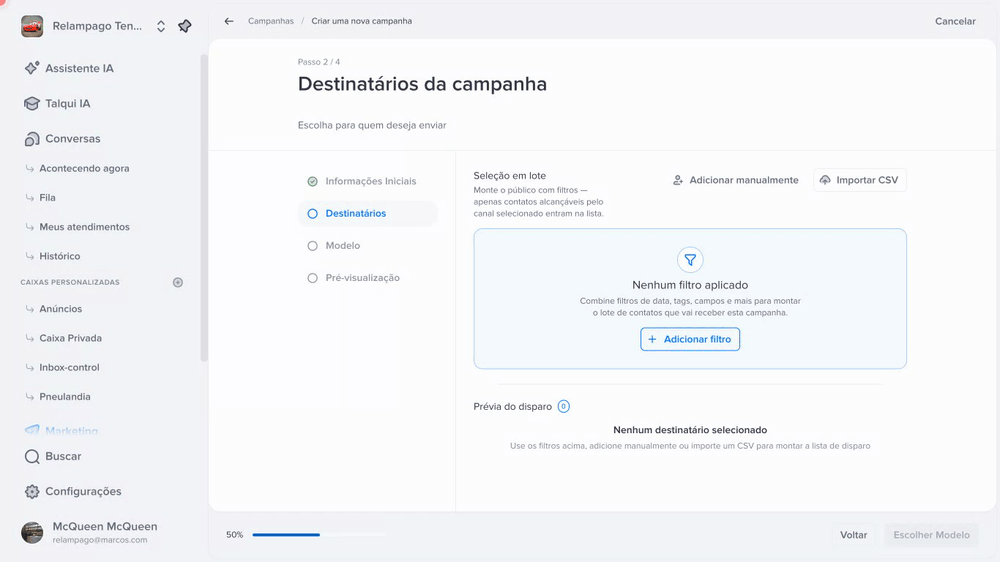Open Configurações gear icon

tap(32, 491)
